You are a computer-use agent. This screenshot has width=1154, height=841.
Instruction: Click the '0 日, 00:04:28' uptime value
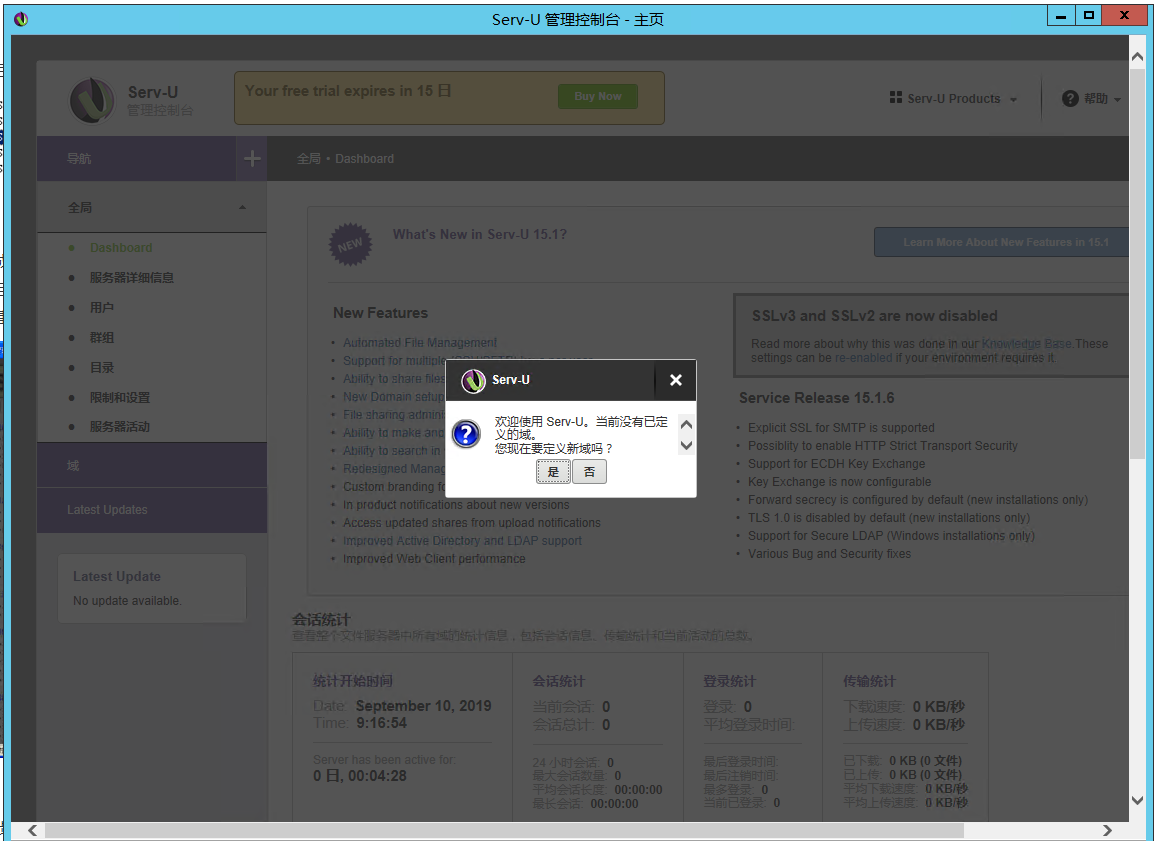click(x=360, y=776)
